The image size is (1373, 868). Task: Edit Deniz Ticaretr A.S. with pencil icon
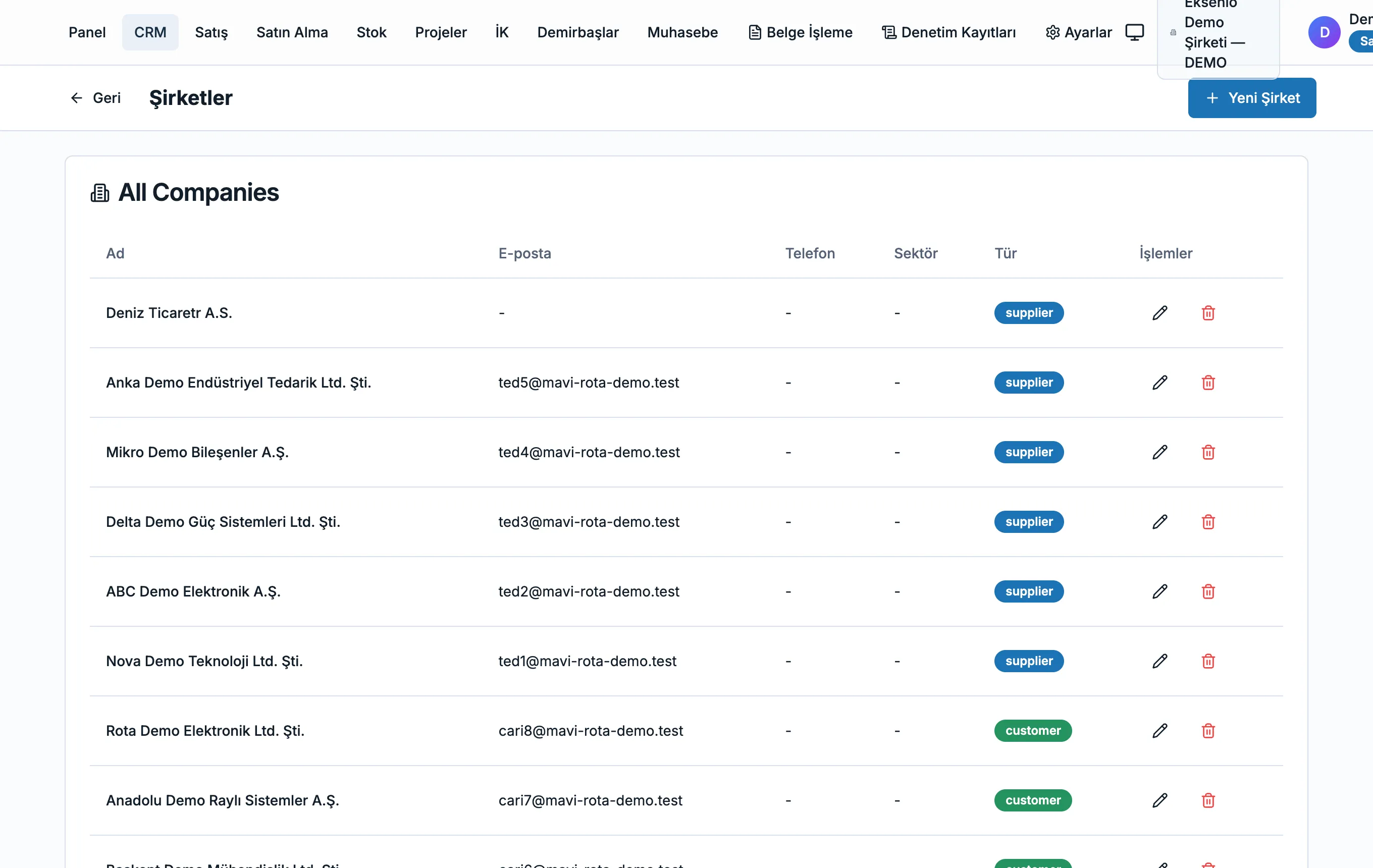1160,313
